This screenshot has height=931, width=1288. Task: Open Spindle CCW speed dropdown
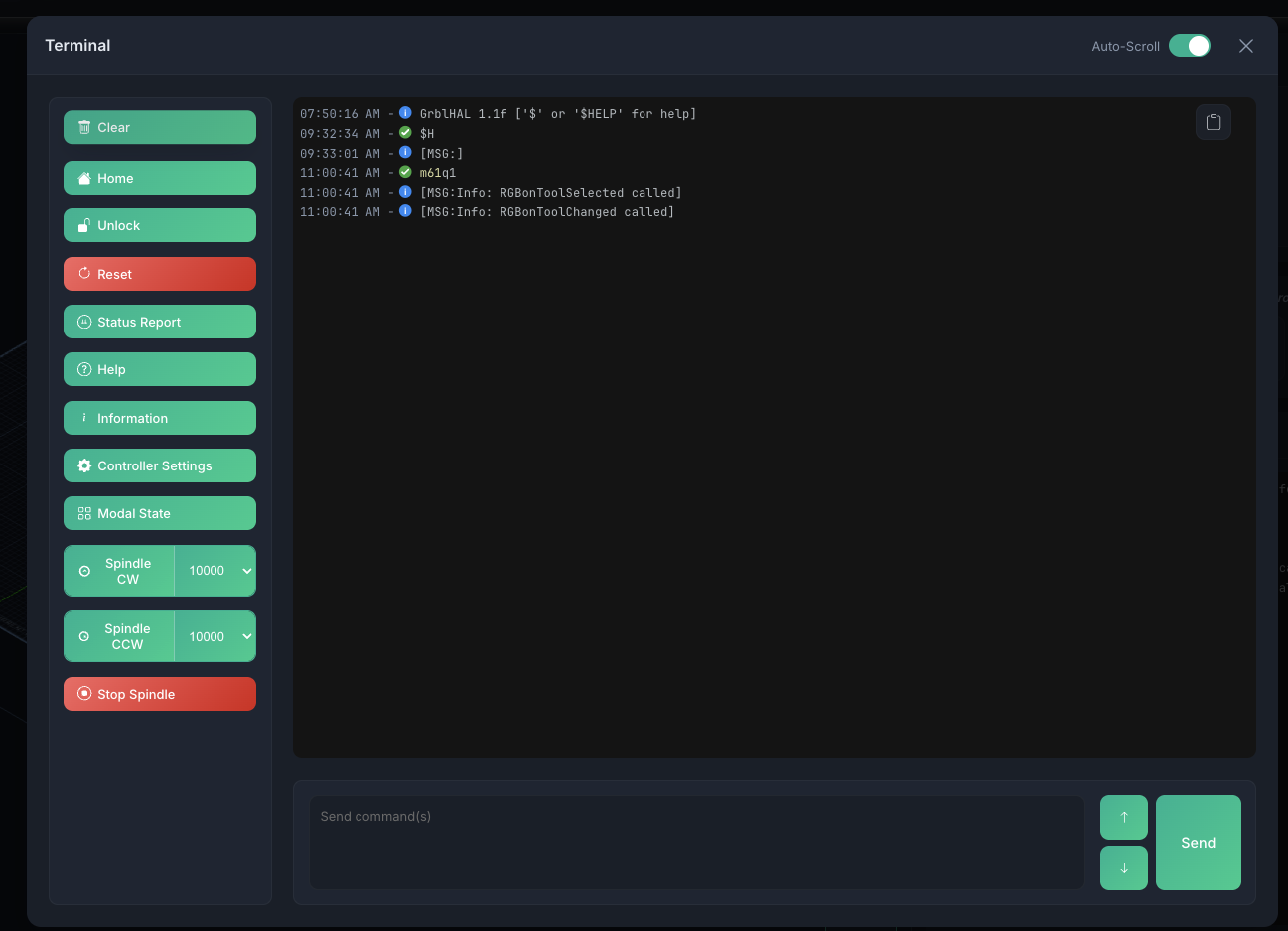pos(215,636)
